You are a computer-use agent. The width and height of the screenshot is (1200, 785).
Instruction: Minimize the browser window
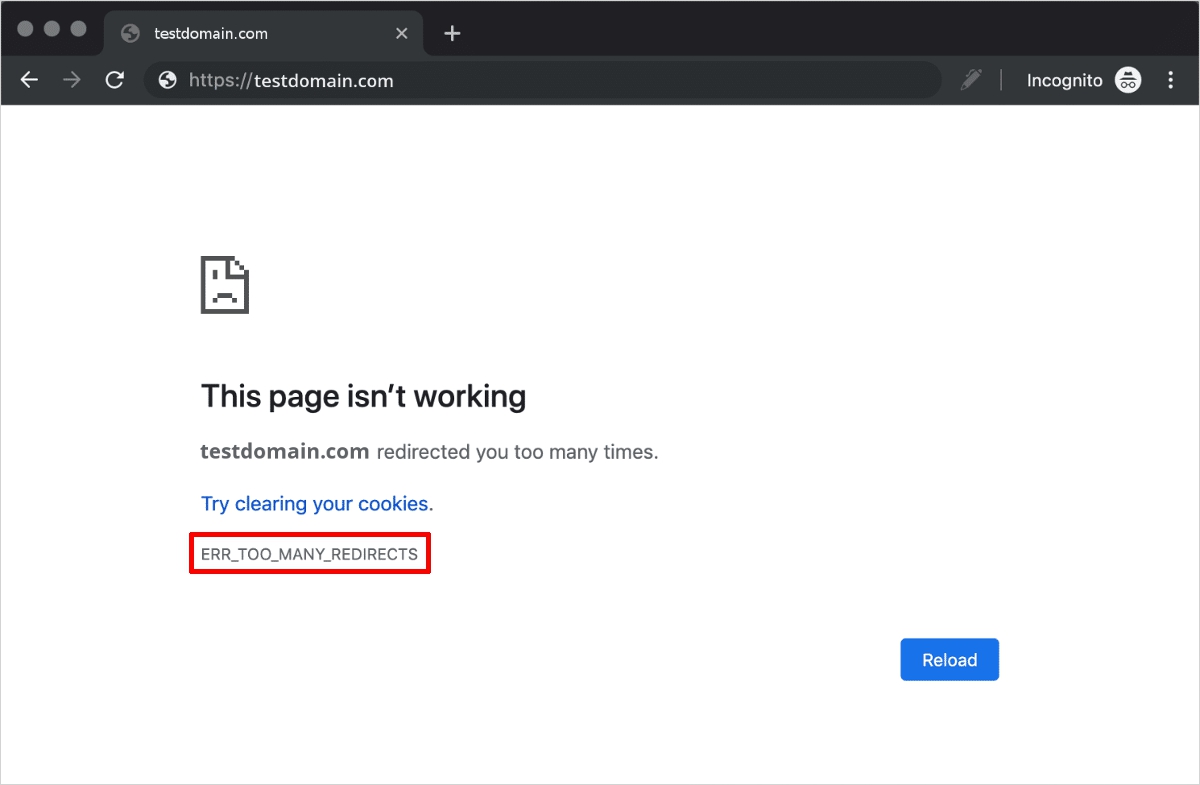click(x=52, y=29)
